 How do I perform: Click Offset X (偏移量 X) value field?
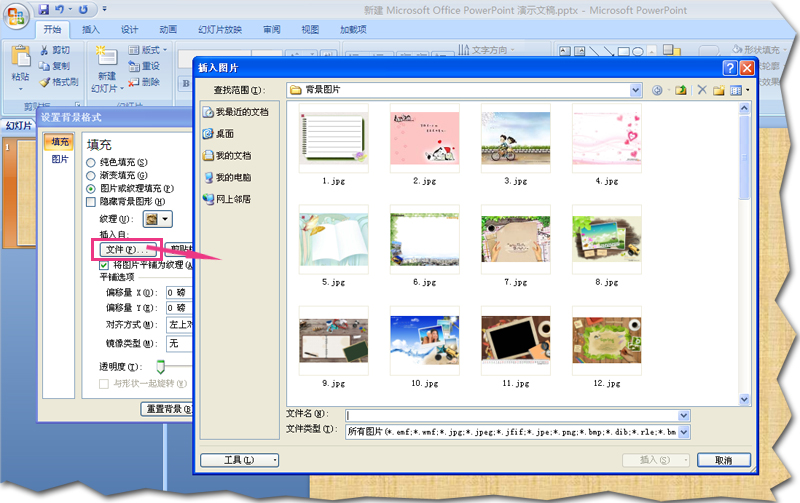(179, 293)
